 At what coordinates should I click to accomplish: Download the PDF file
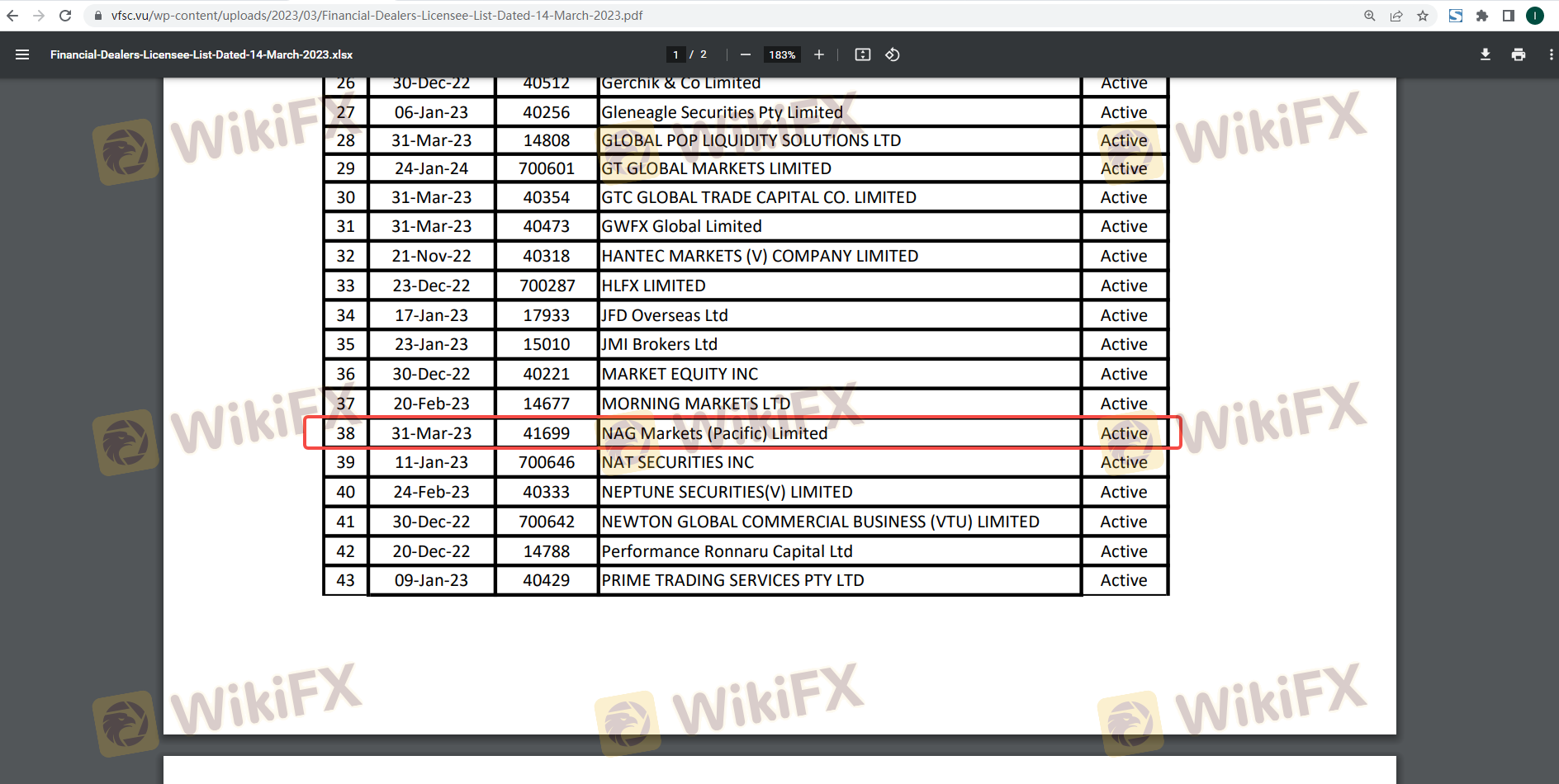[x=1486, y=54]
